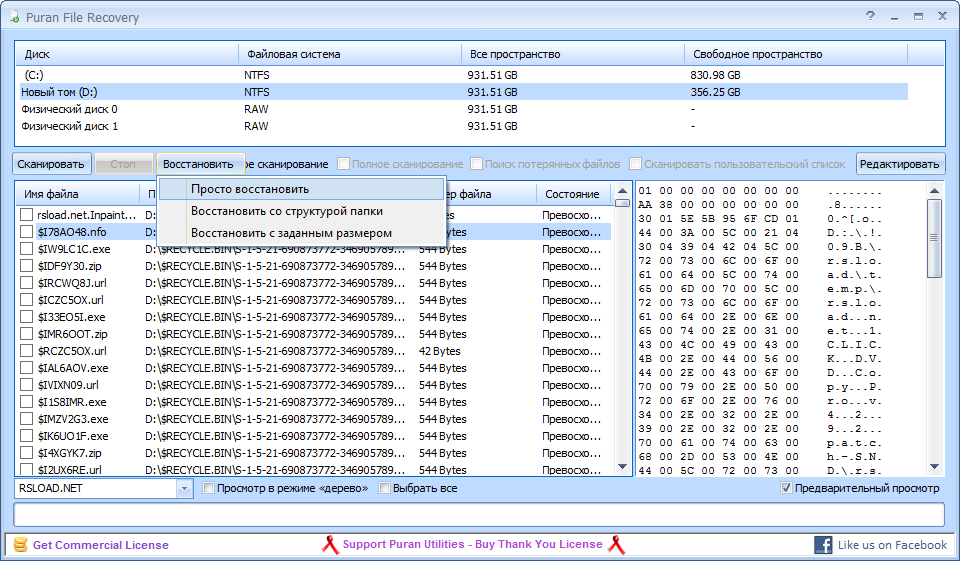
Task: Click the 'Редактировать' button
Action: click(900, 164)
